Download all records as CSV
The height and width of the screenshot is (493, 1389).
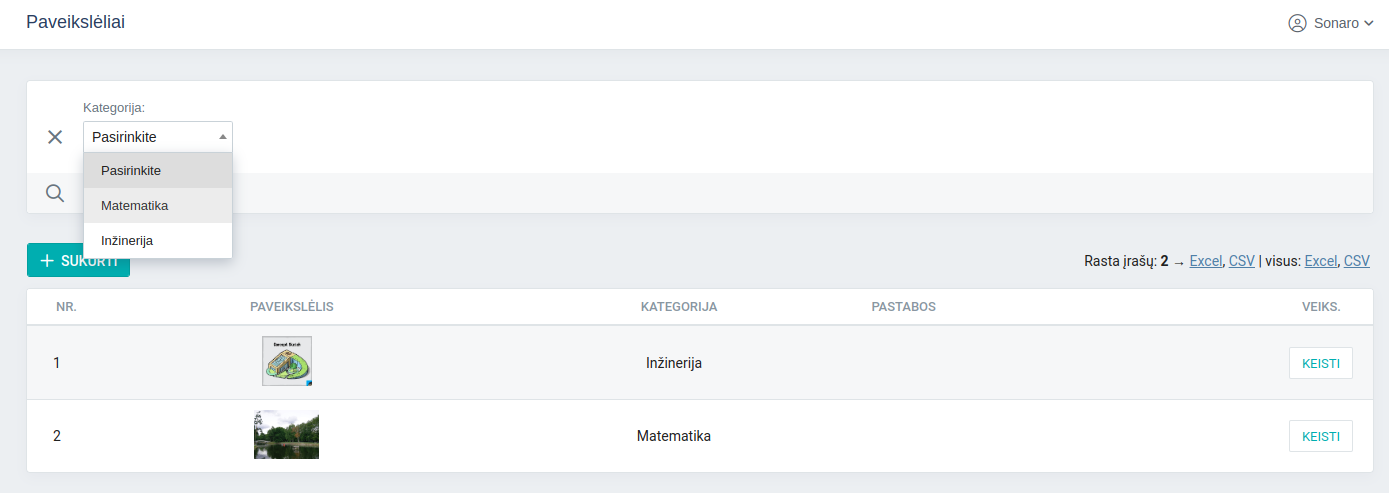1357,261
